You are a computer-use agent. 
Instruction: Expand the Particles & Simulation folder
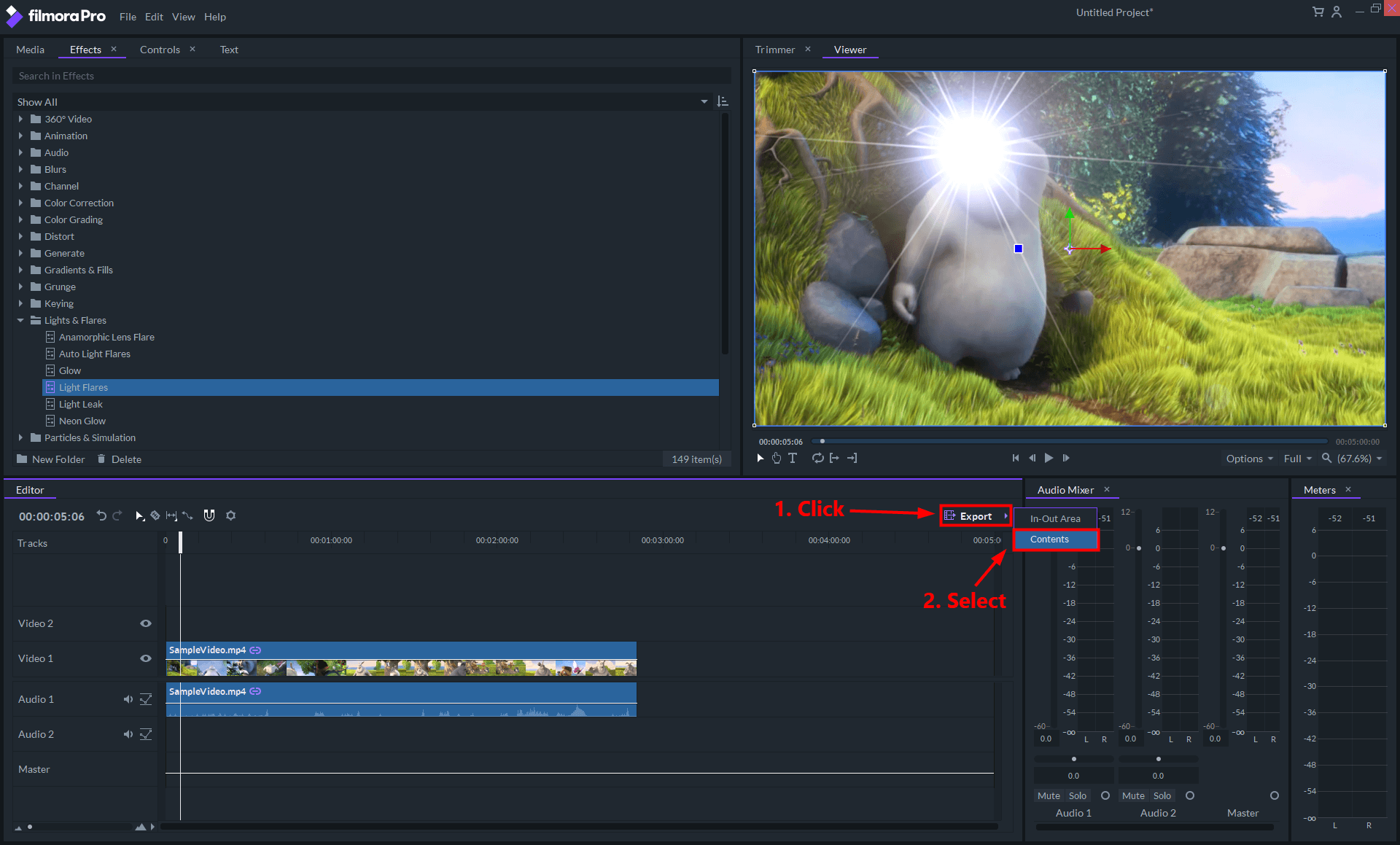pyautogui.click(x=20, y=438)
